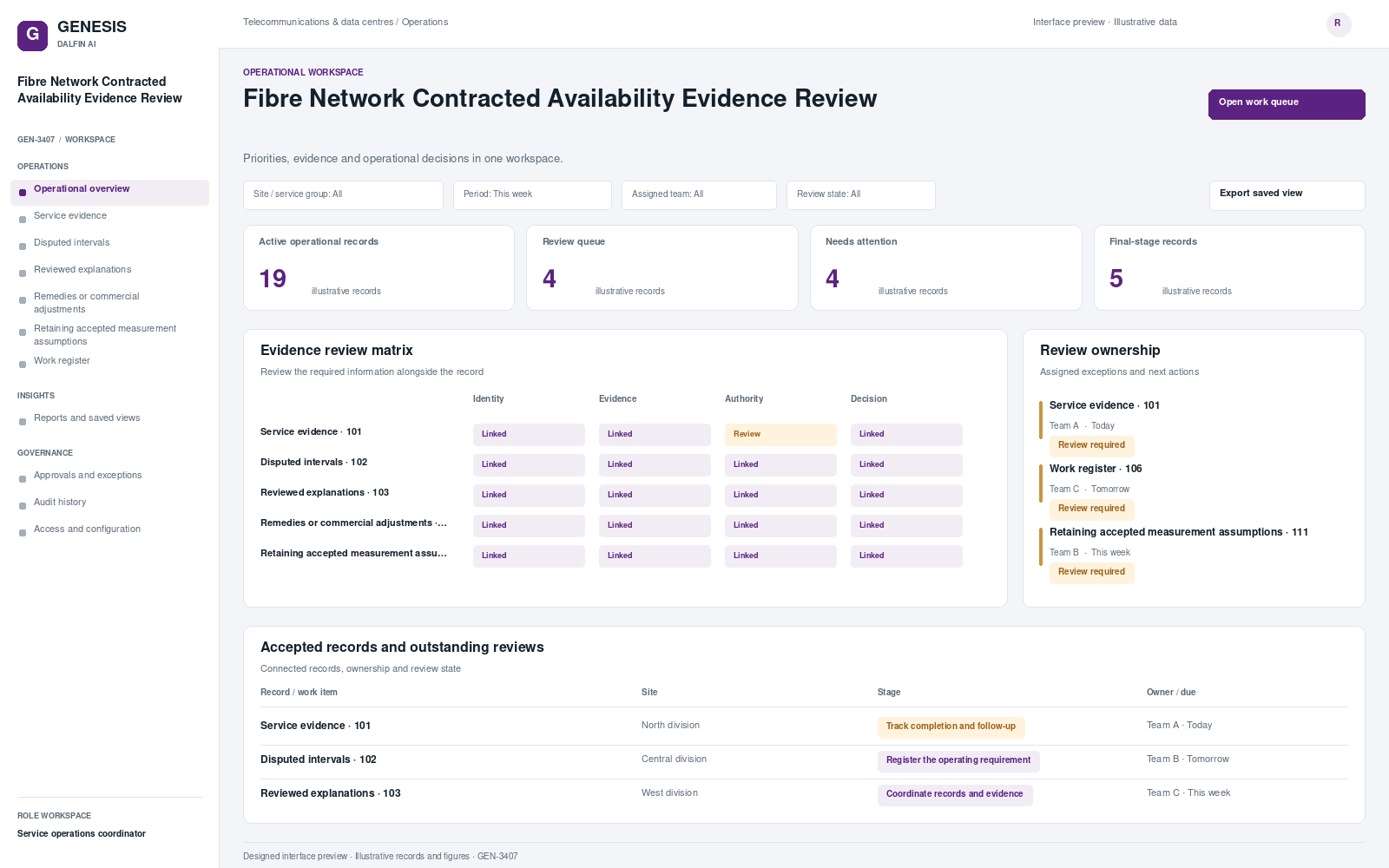Open the Operational overview page
This screenshot has width=1389, height=868.
(109, 192)
